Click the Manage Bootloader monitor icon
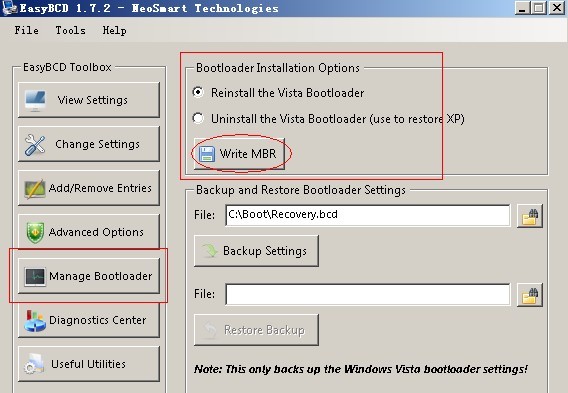 (35, 276)
